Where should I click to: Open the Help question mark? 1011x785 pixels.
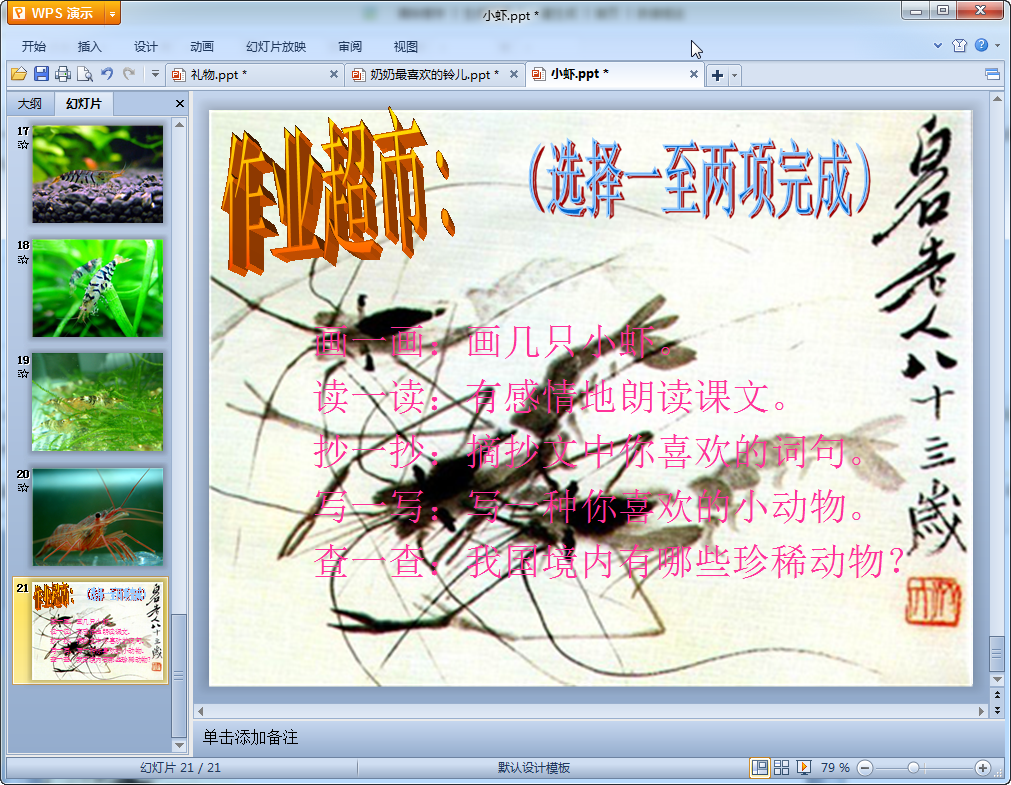coord(981,45)
